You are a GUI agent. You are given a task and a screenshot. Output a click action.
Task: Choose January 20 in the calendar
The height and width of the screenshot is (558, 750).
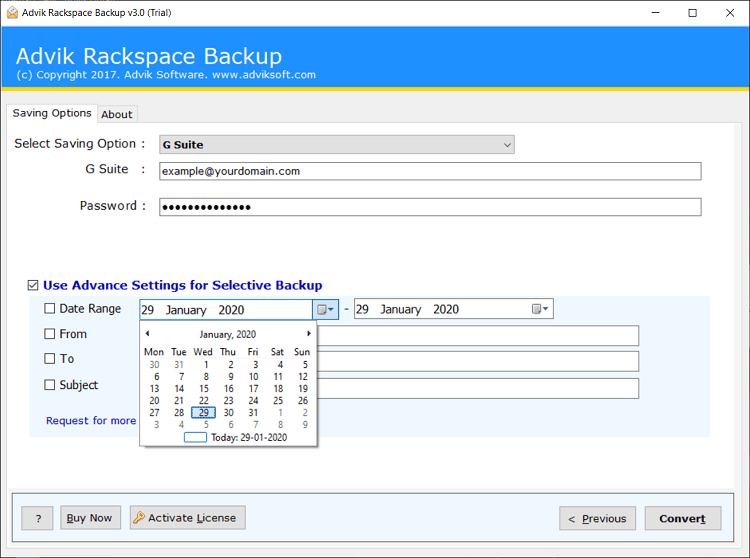[x=154, y=401]
